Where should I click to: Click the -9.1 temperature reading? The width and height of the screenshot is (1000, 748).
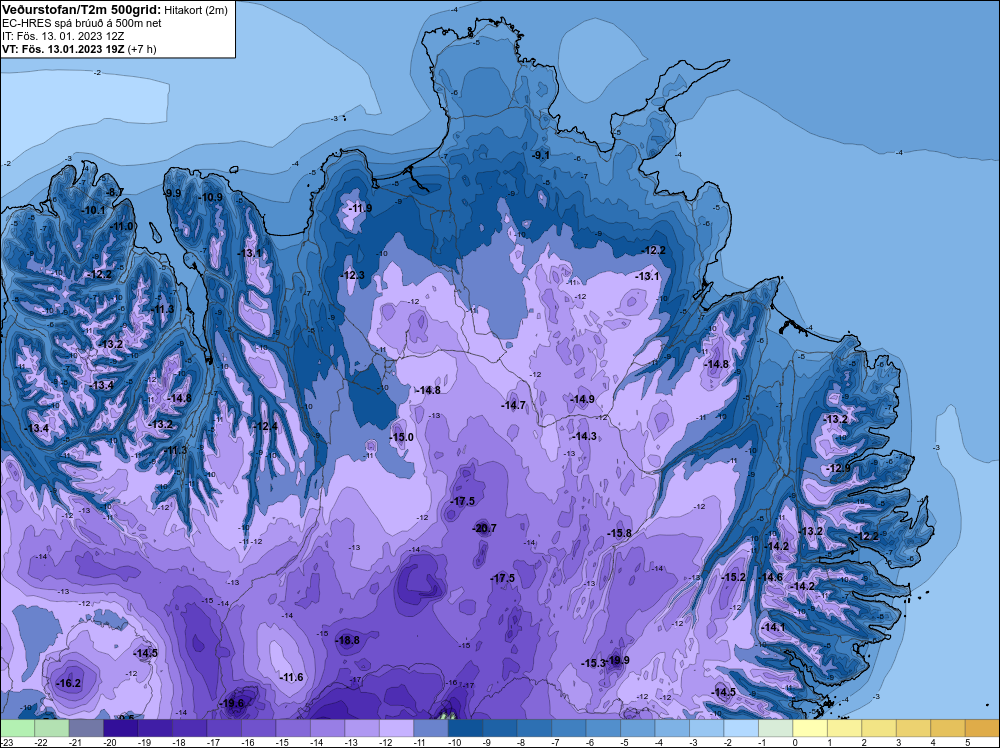coord(541,155)
